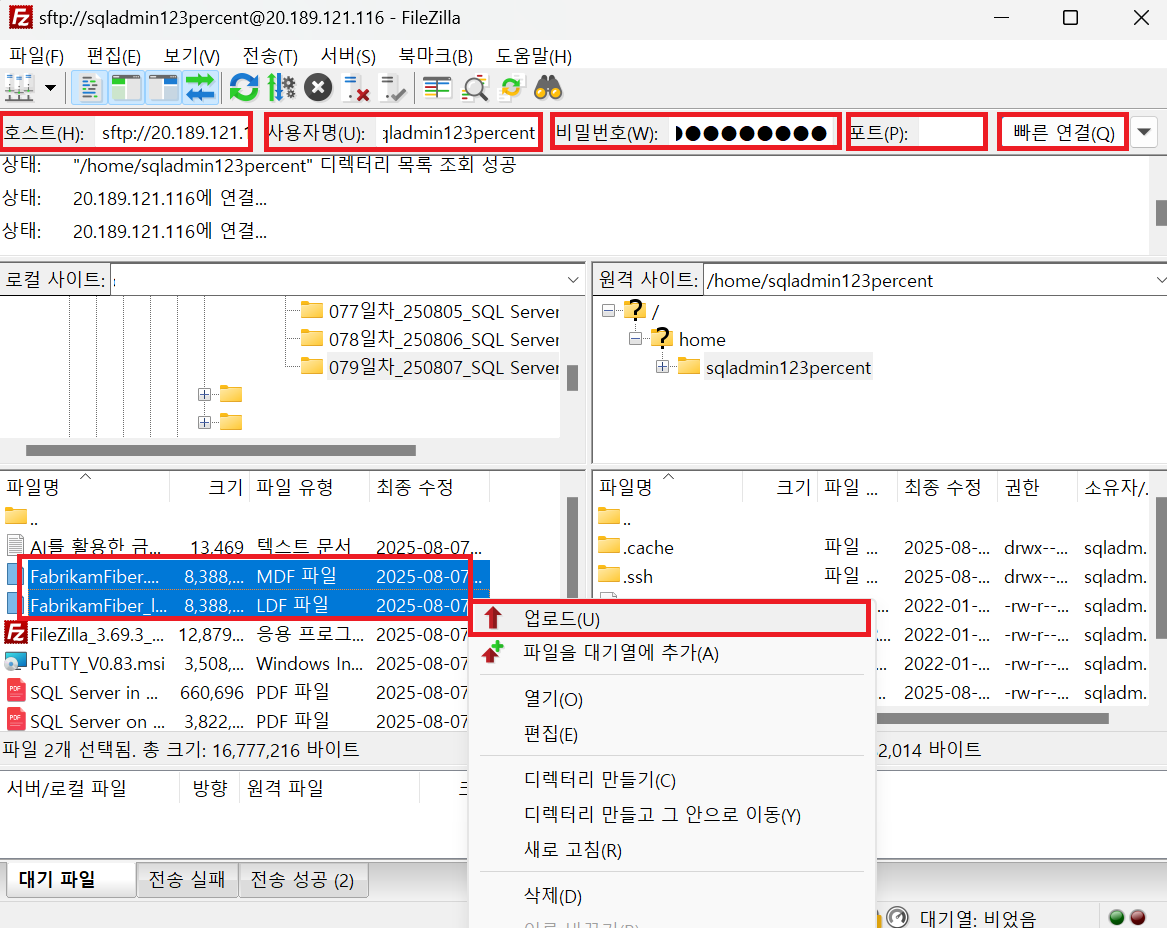
Task: Toggle the remote directory tree view
Action: [163, 88]
